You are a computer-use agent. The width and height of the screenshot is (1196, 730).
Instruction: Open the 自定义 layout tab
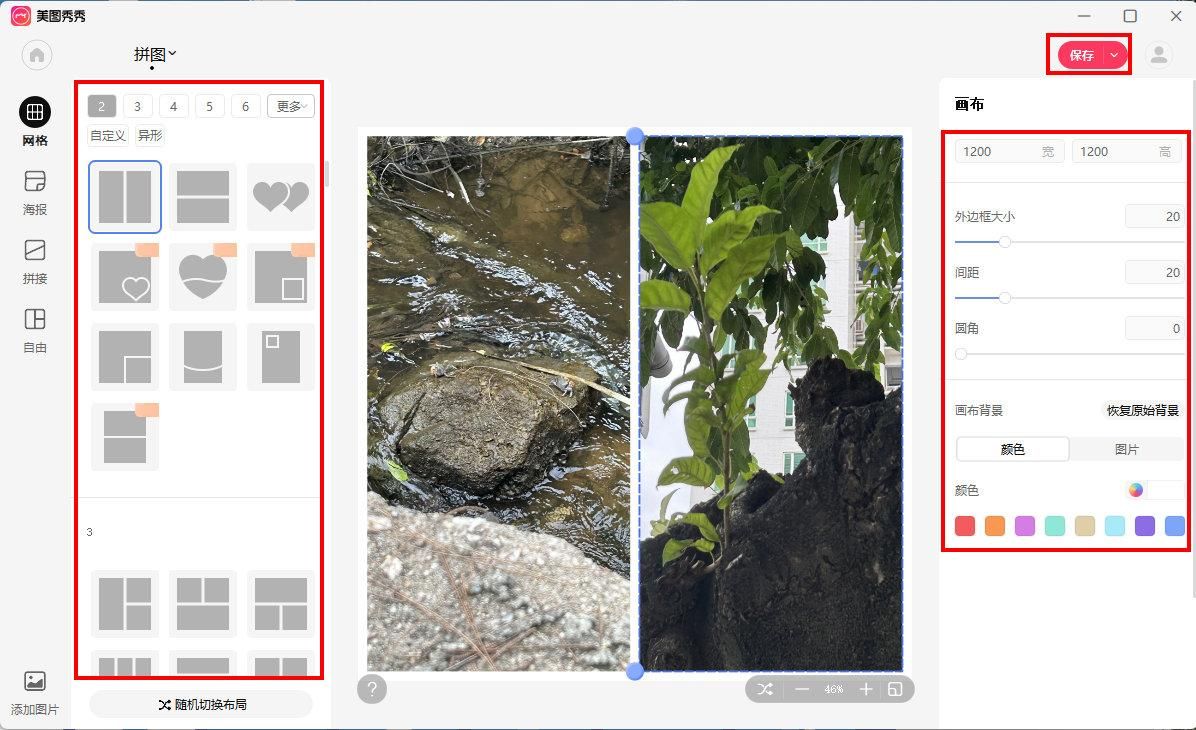pos(108,135)
